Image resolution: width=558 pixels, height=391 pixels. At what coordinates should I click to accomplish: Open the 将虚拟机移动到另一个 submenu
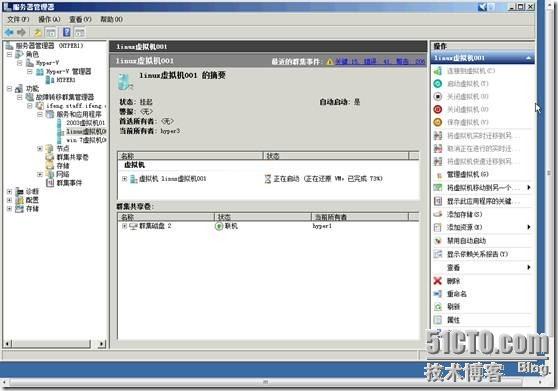pos(529,187)
